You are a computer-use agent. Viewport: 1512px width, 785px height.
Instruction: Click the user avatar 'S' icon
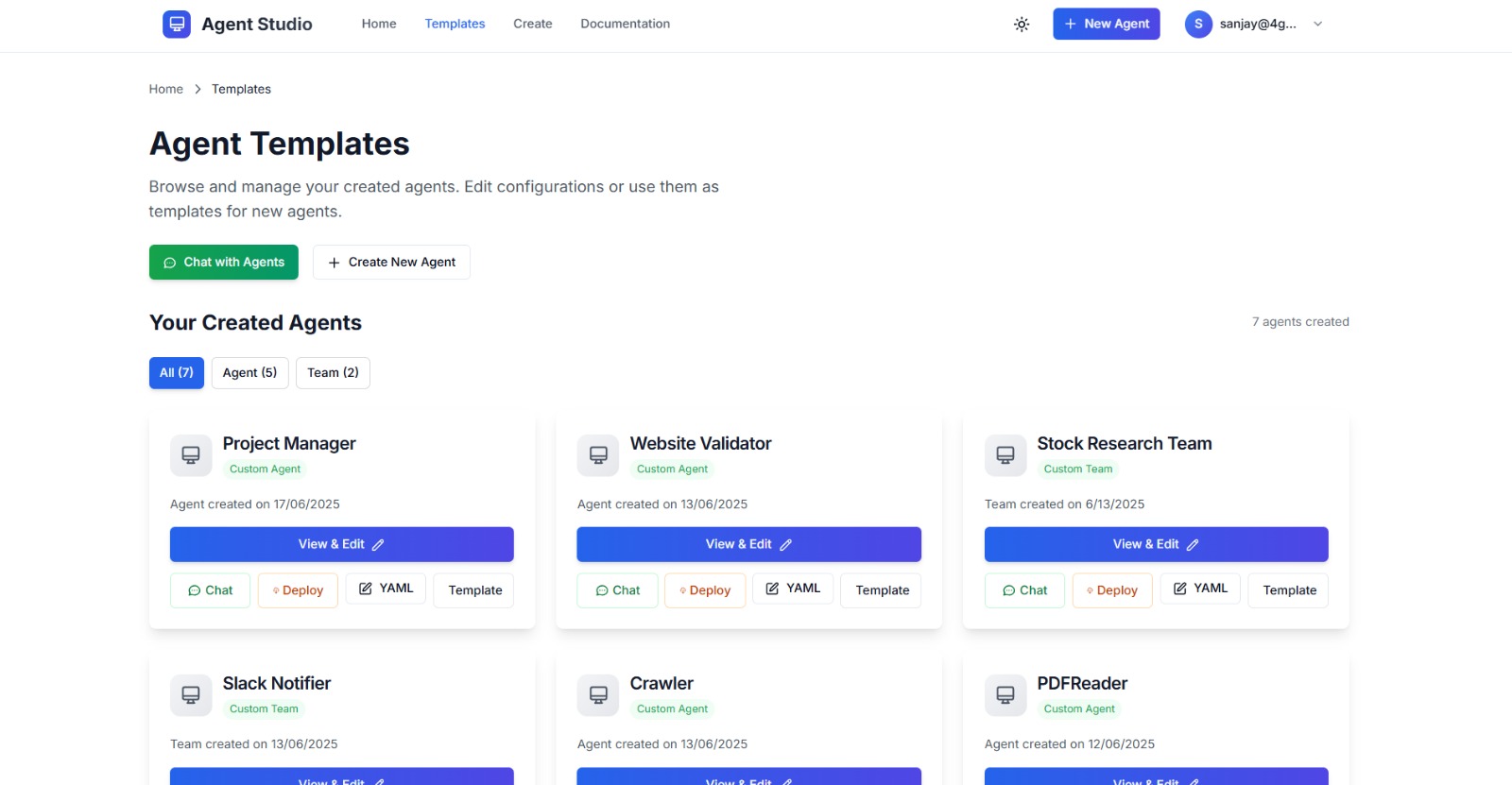coord(1198,25)
